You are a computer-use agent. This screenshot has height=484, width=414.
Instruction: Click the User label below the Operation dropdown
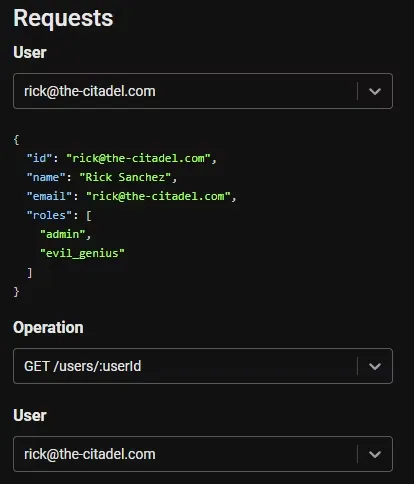tap(30, 415)
